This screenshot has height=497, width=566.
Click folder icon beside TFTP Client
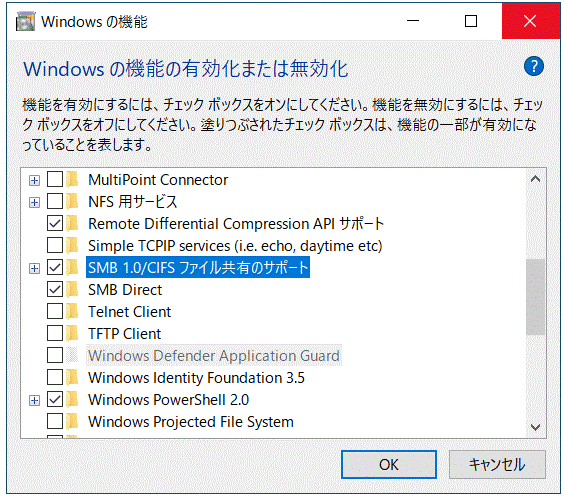pyautogui.click(x=73, y=333)
